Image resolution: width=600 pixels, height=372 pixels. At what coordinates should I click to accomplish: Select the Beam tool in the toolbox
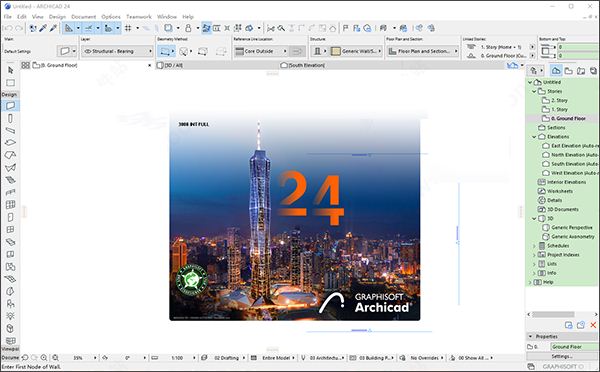10,131
